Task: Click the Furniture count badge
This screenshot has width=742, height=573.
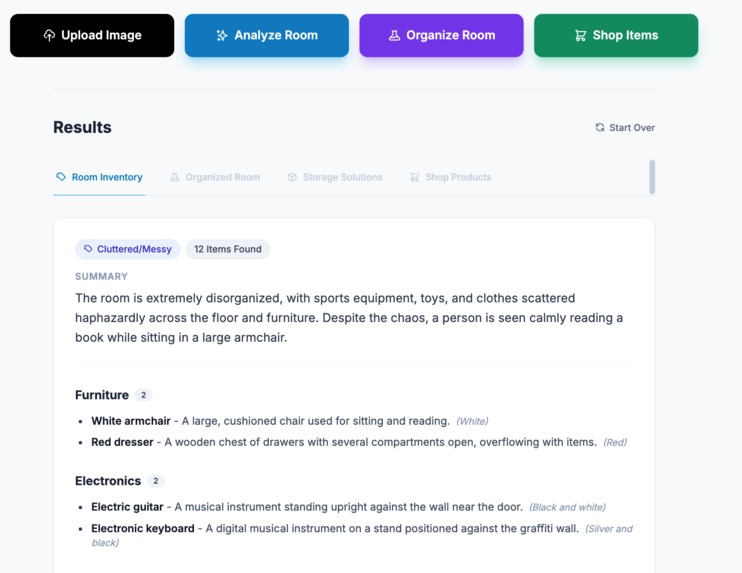Action: pos(143,395)
